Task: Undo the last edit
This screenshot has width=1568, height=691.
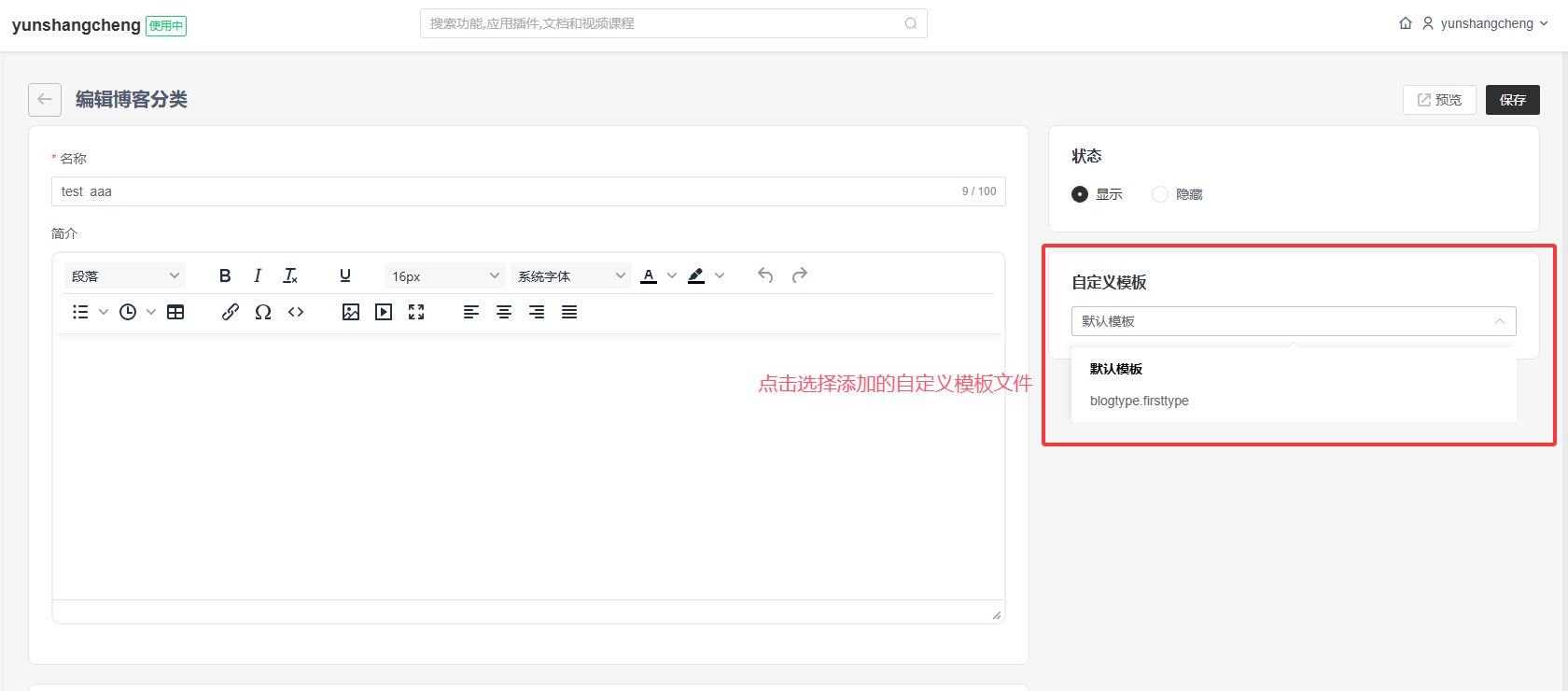Action: coord(765,275)
